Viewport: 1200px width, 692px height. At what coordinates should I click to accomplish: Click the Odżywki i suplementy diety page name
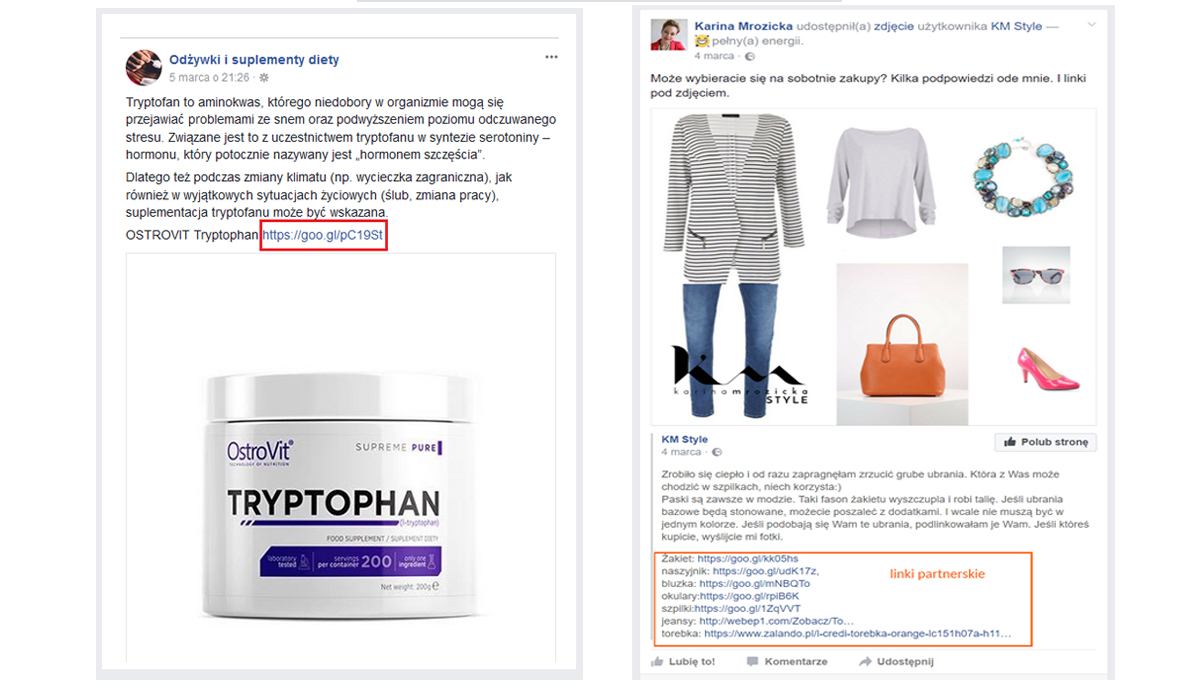click(254, 60)
